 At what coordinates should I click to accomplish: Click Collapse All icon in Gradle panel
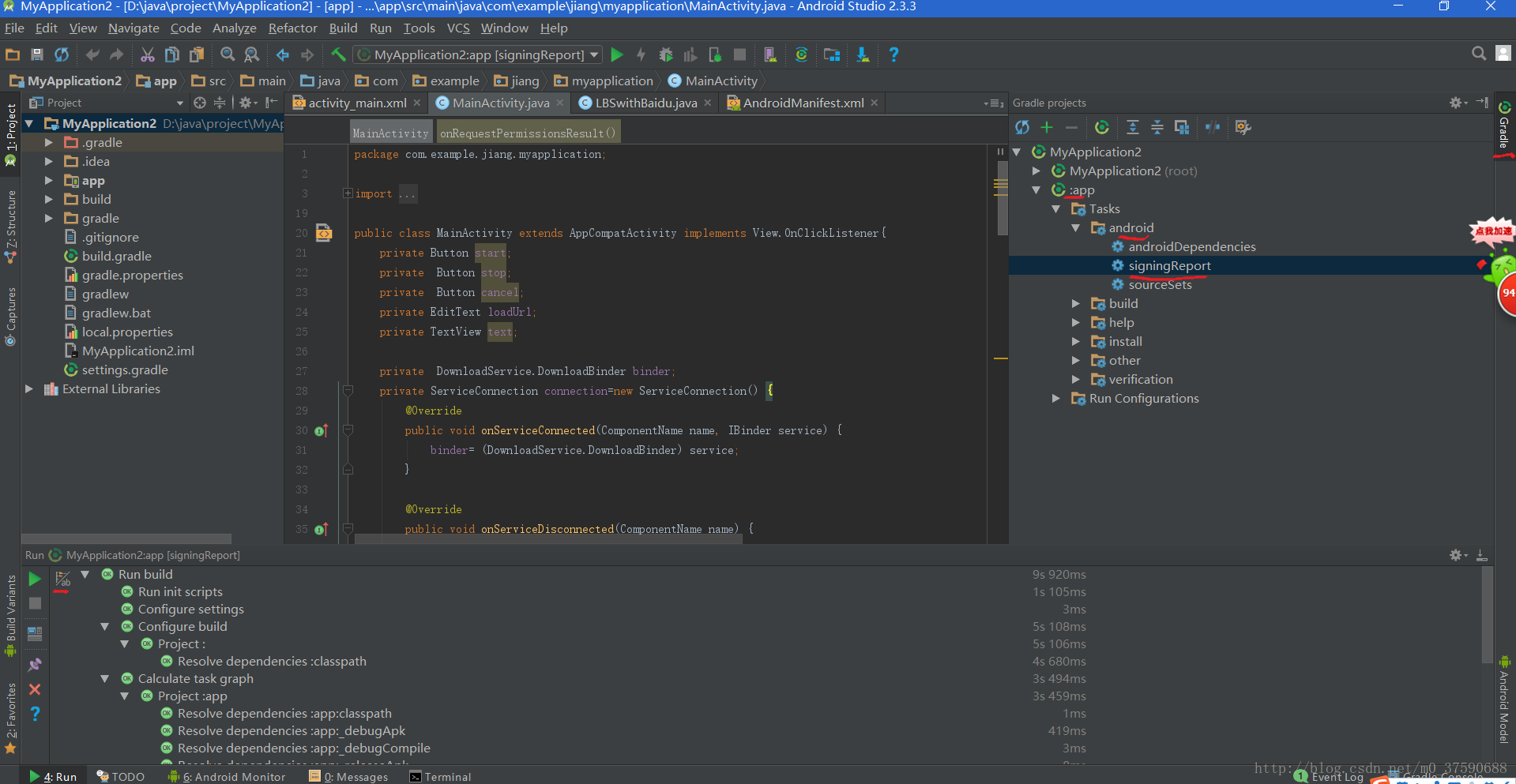coord(1157,127)
